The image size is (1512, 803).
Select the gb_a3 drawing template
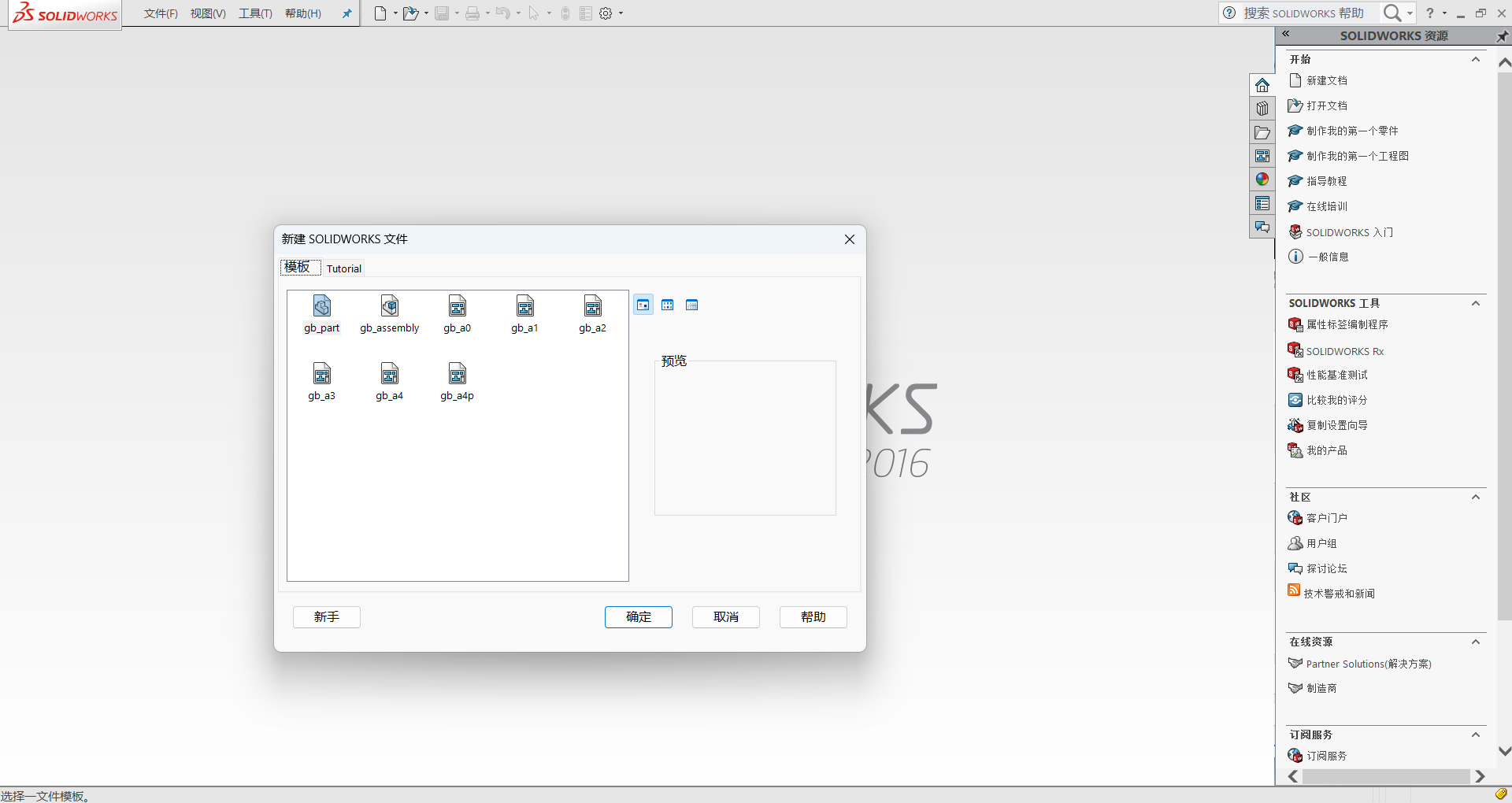pos(322,382)
